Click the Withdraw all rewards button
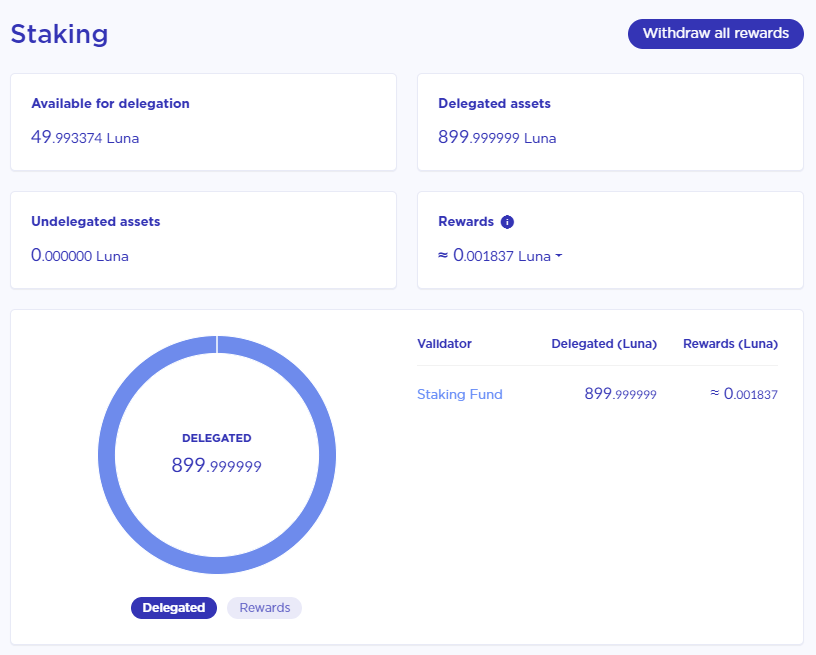 715,33
